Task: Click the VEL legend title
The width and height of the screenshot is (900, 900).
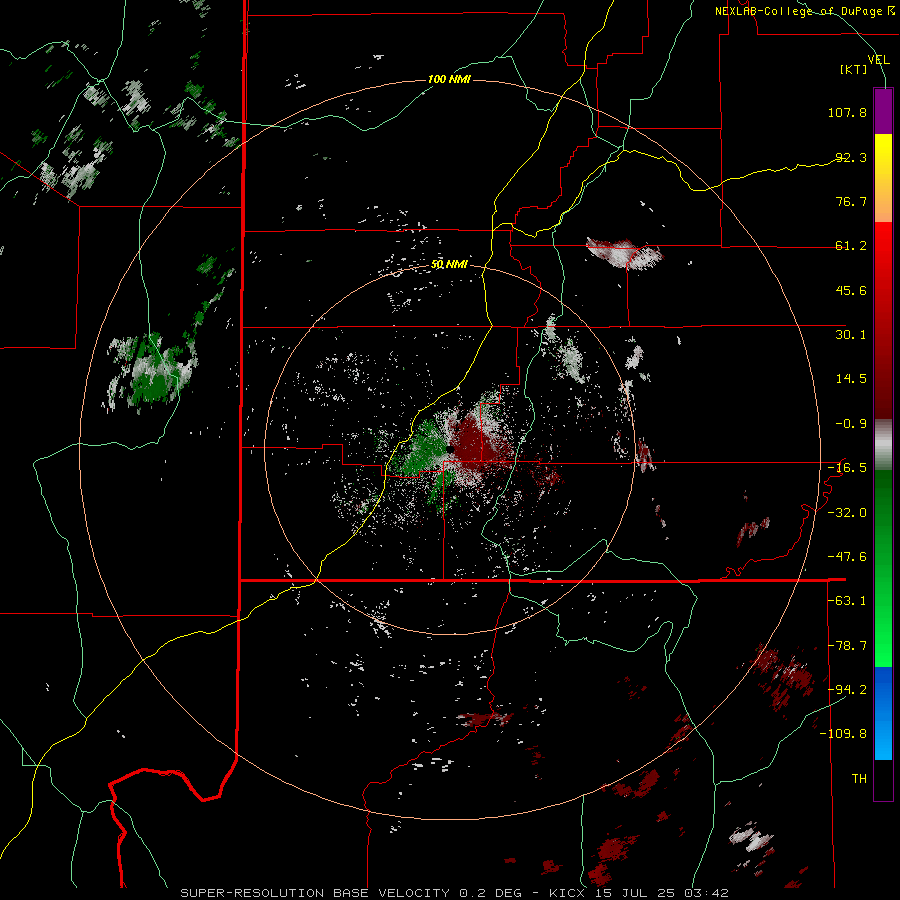Action: [879, 60]
